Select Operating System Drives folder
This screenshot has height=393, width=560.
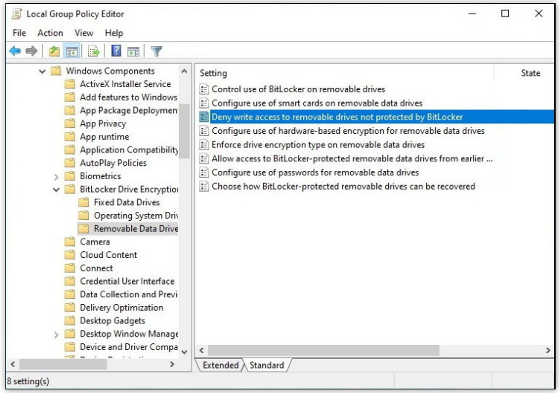tap(136, 216)
